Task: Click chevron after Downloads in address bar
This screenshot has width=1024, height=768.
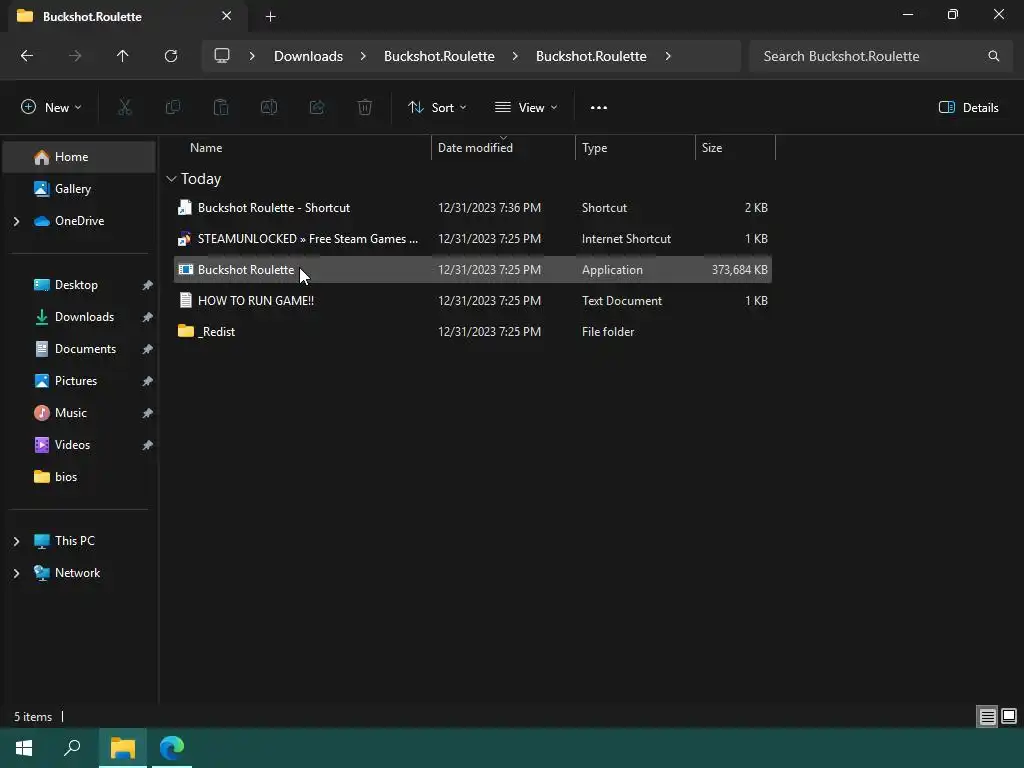Action: (x=363, y=56)
